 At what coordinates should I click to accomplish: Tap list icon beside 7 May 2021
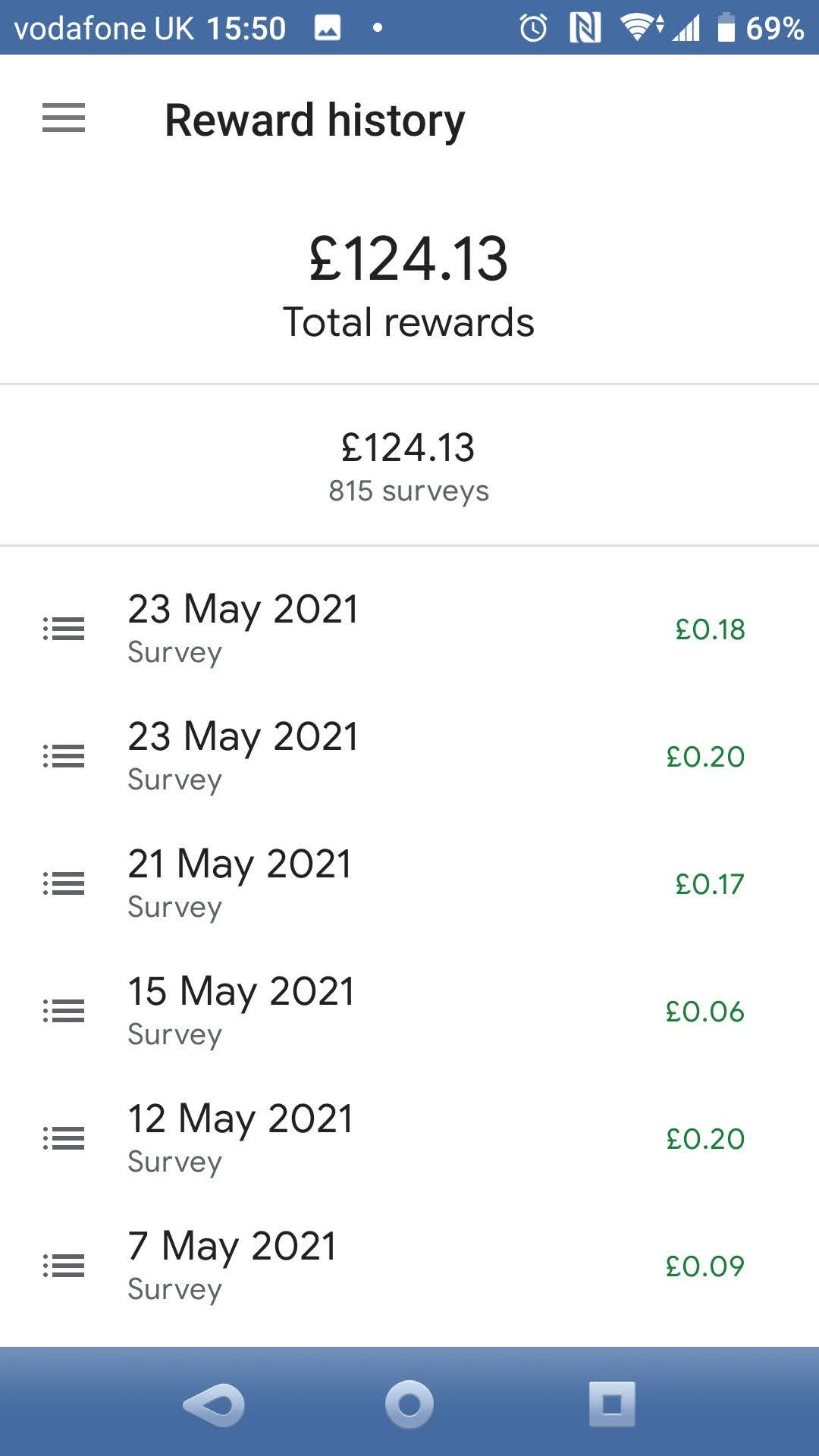(64, 1266)
